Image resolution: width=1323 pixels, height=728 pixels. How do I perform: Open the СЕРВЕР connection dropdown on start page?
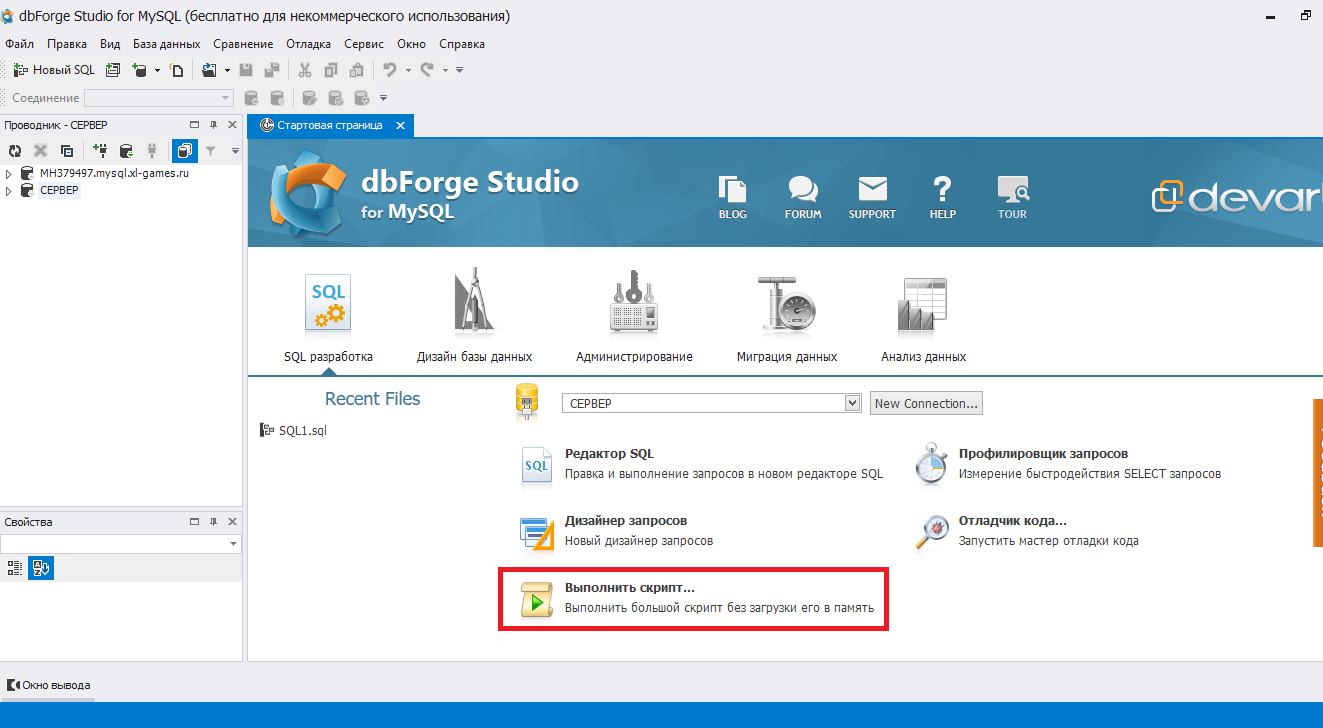pos(711,403)
